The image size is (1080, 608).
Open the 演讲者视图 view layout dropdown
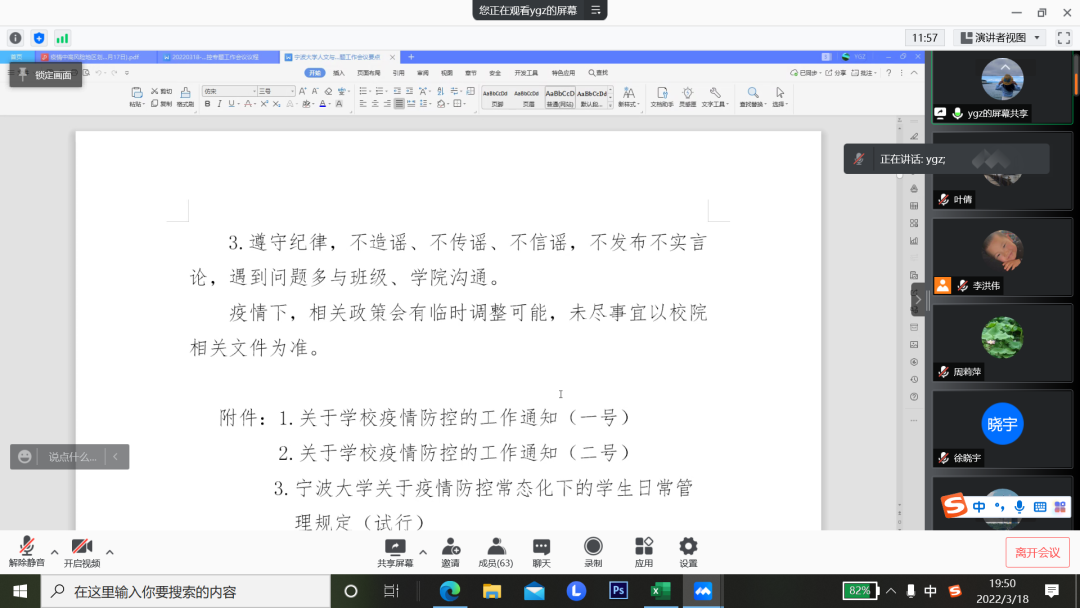point(999,38)
